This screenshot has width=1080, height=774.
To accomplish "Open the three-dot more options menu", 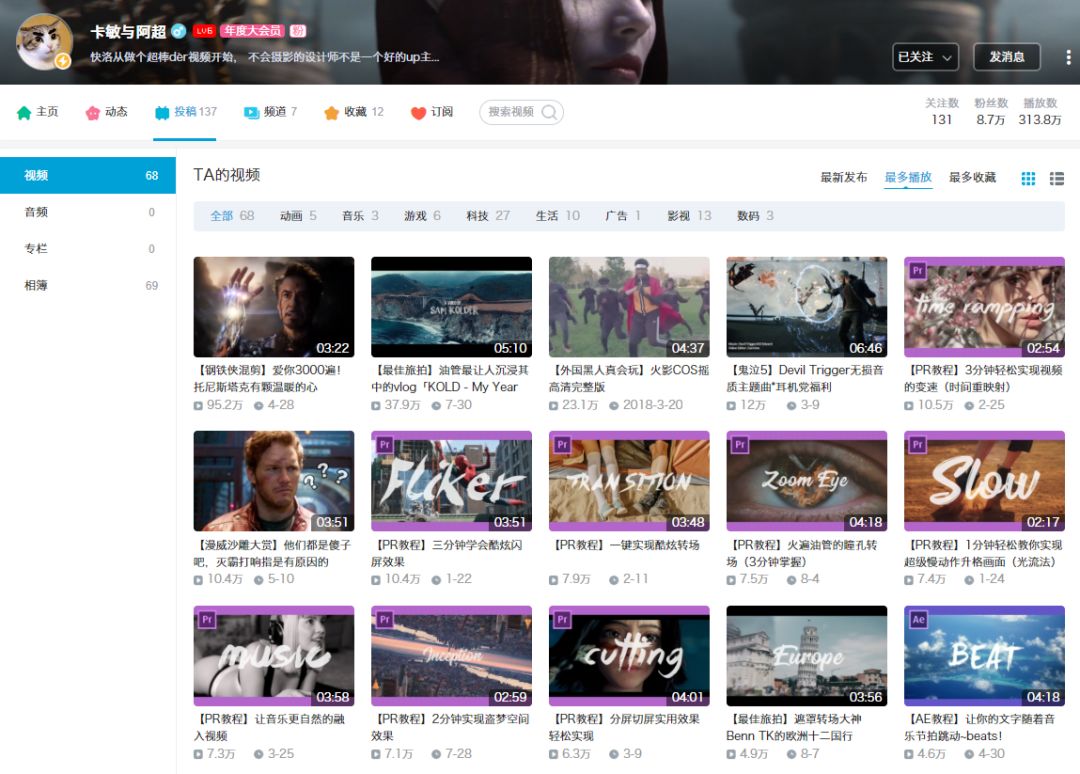I will 1068,57.
